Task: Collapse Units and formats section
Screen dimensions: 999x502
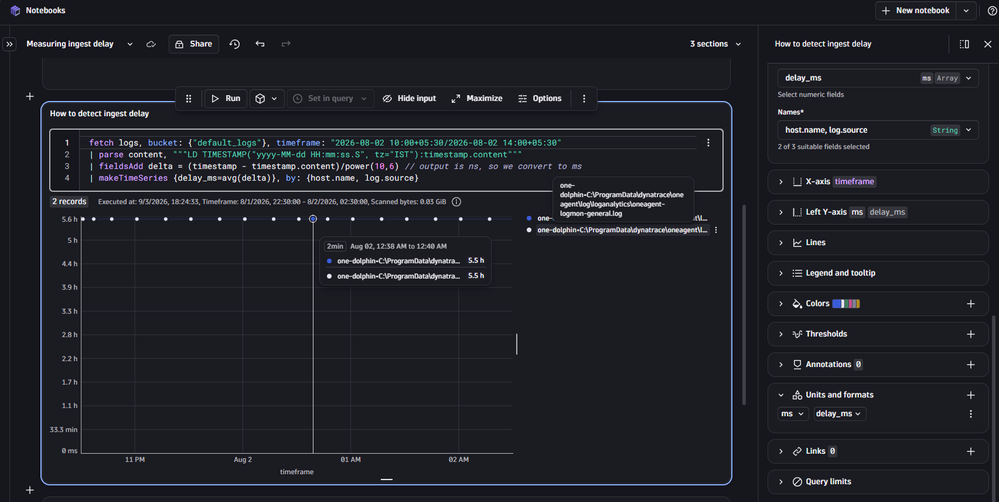Action: (781, 395)
